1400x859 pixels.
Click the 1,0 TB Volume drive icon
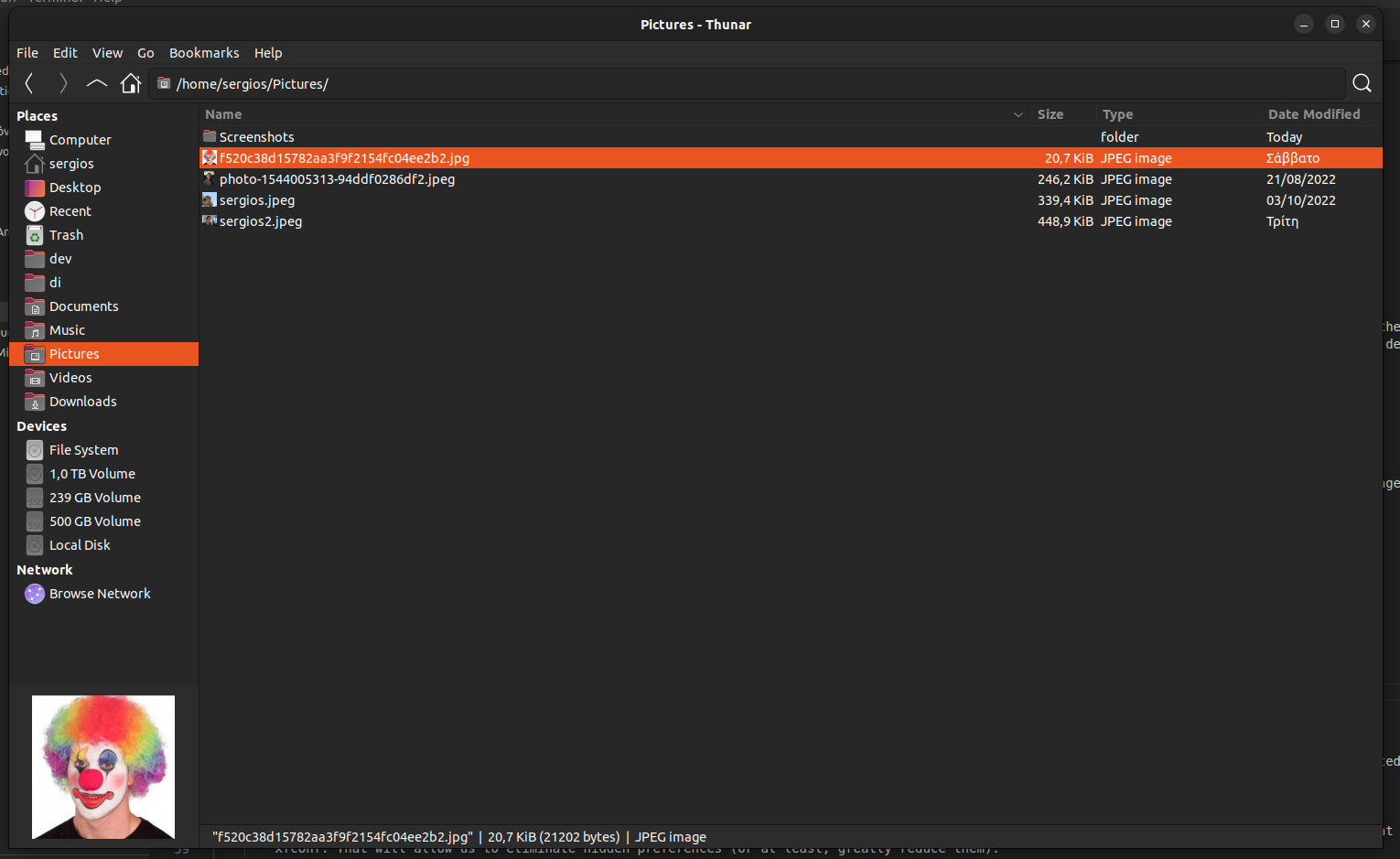[35, 474]
